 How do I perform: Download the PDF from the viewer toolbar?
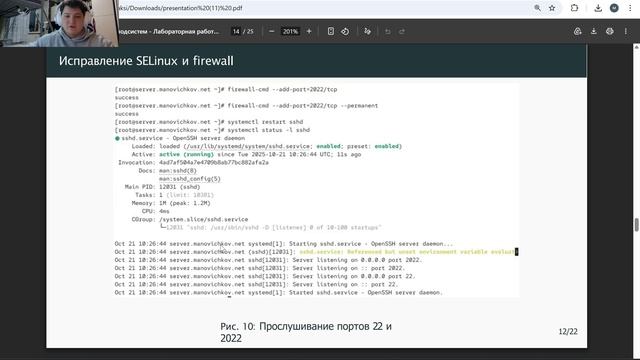pyautogui.click(x=594, y=31)
